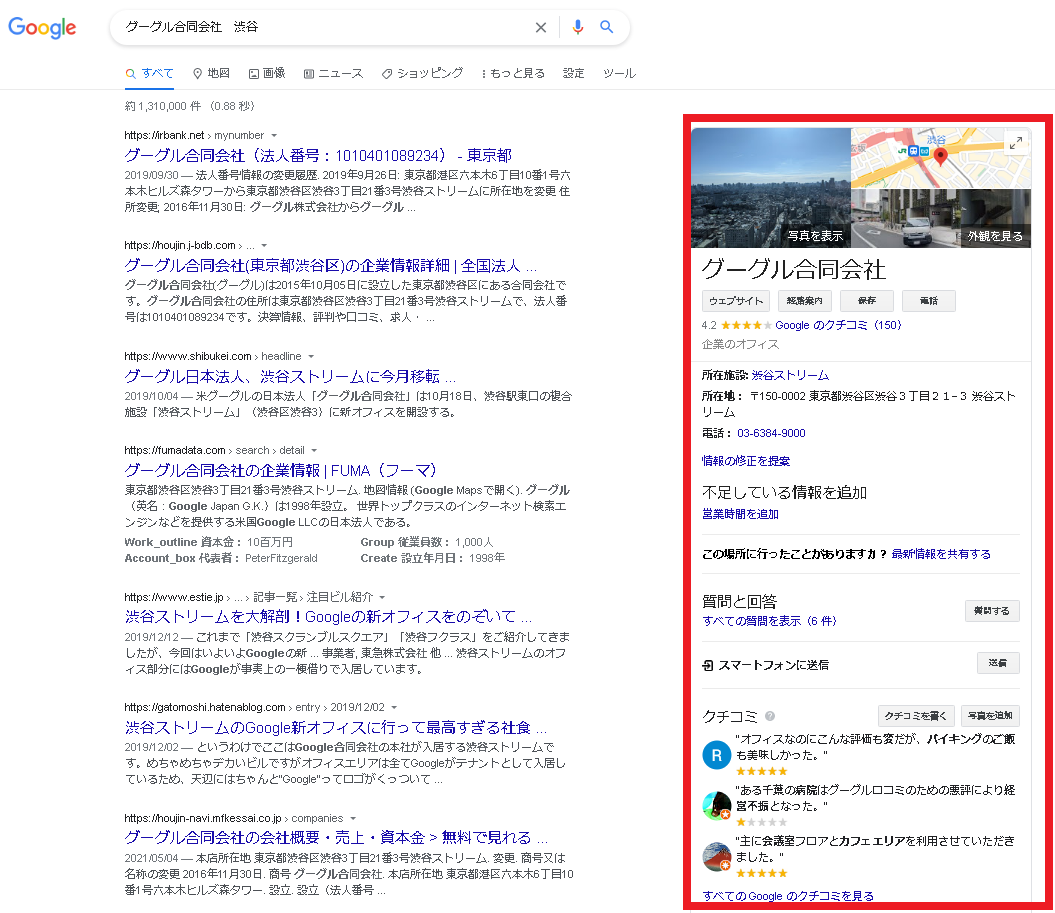Open the map thumbnail of 渋谷

point(941,158)
